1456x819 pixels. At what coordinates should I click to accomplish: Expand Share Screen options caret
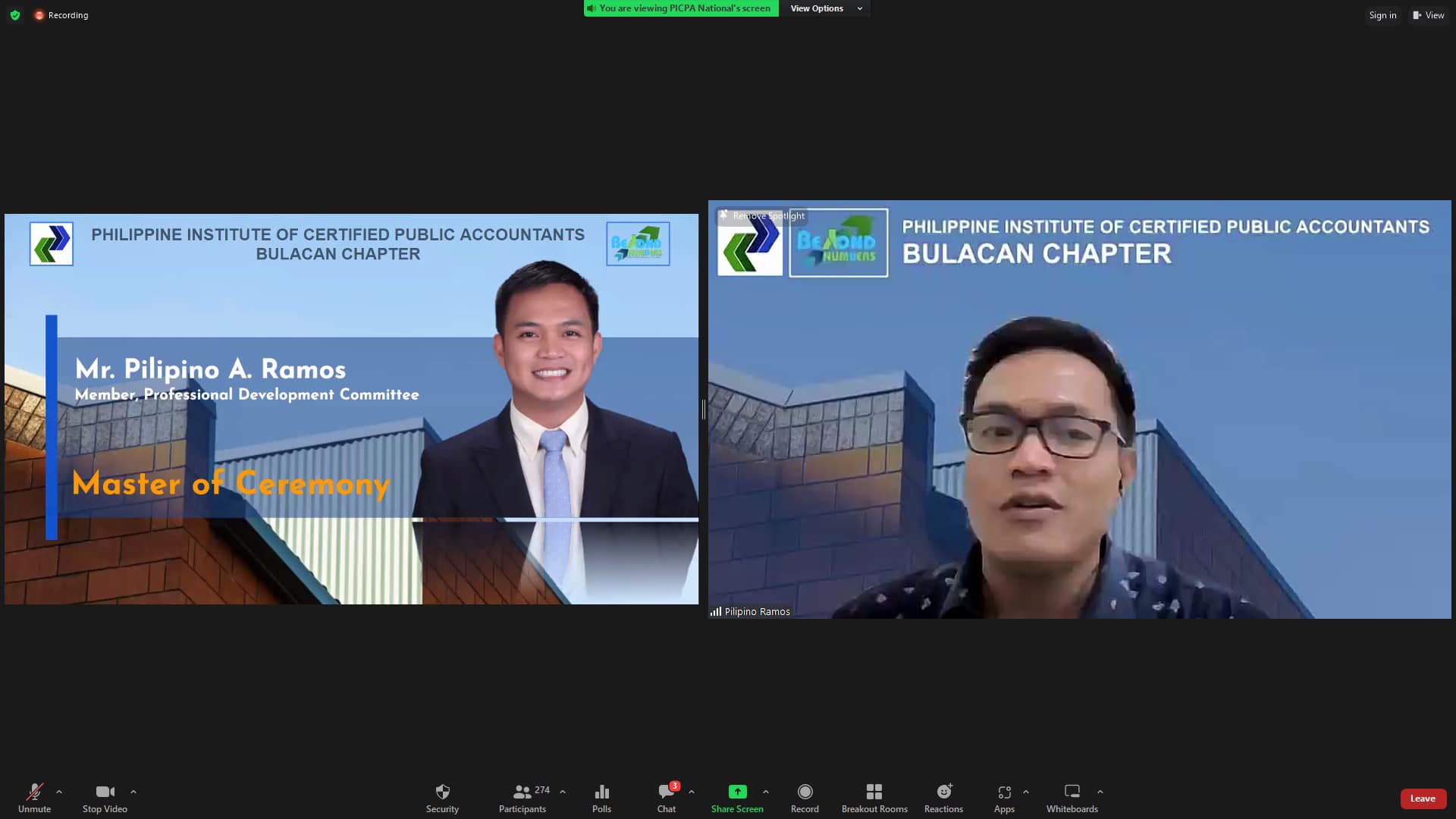766,792
